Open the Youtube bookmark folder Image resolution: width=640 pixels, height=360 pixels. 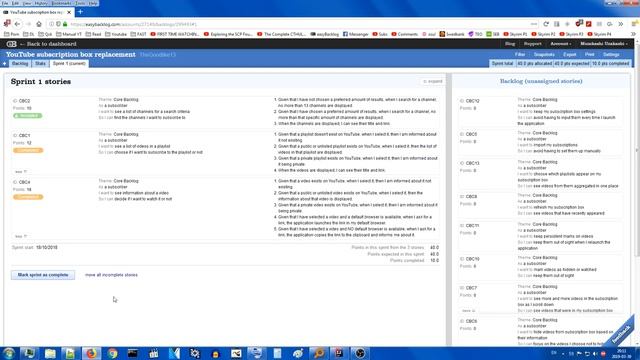pyautogui.click(x=116, y=34)
